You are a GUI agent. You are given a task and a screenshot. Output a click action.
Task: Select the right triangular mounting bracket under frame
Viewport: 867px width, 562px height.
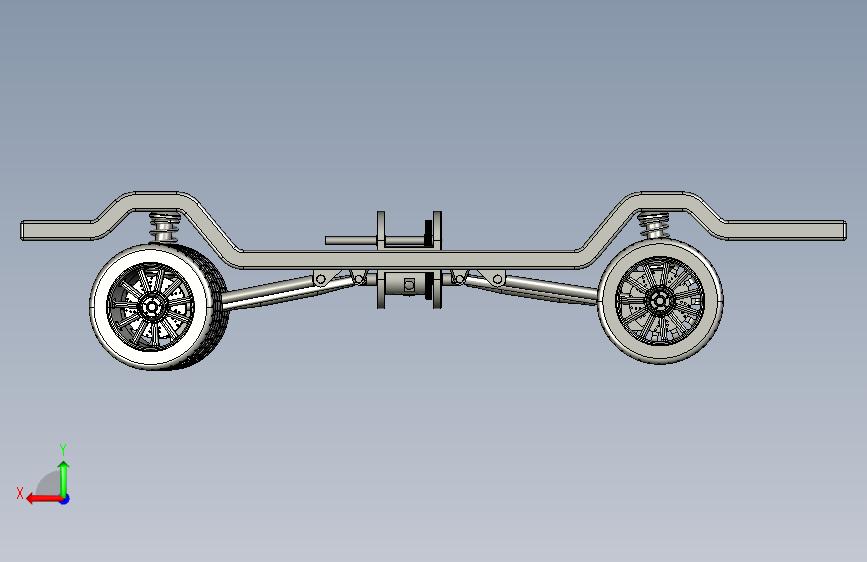coord(493,277)
